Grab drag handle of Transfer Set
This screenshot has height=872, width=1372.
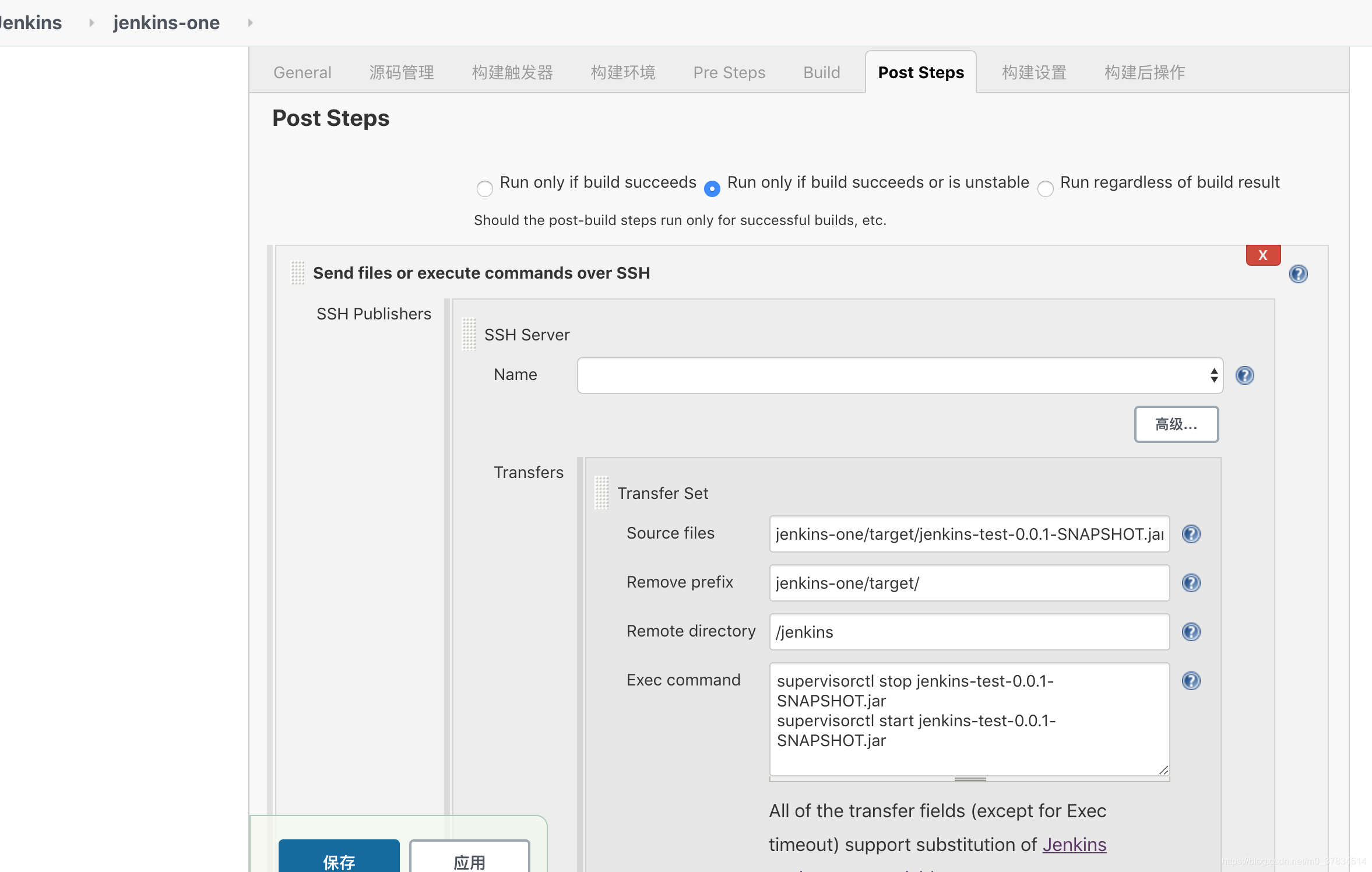coord(601,493)
